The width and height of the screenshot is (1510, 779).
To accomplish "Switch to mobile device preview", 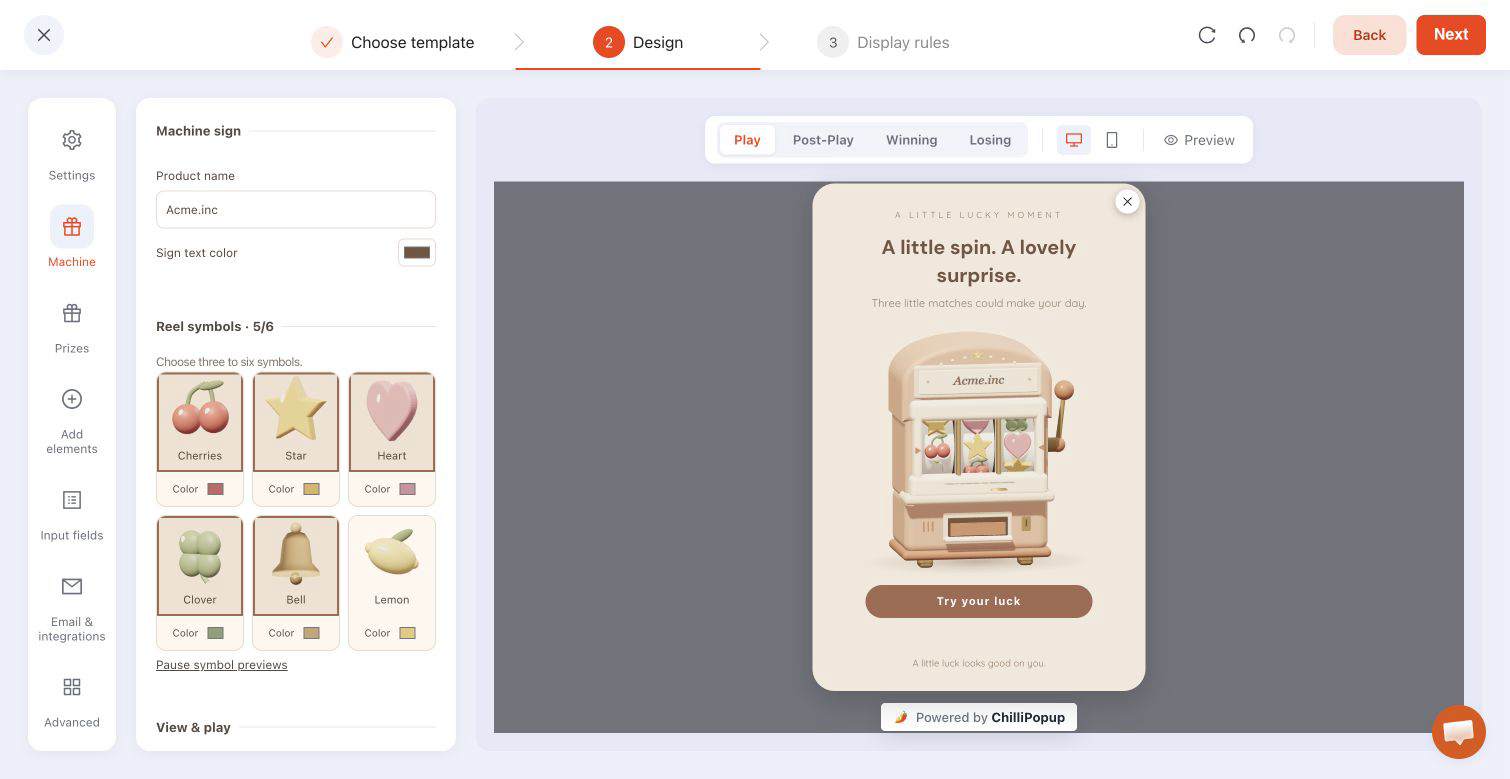I will (x=1111, y=140).
